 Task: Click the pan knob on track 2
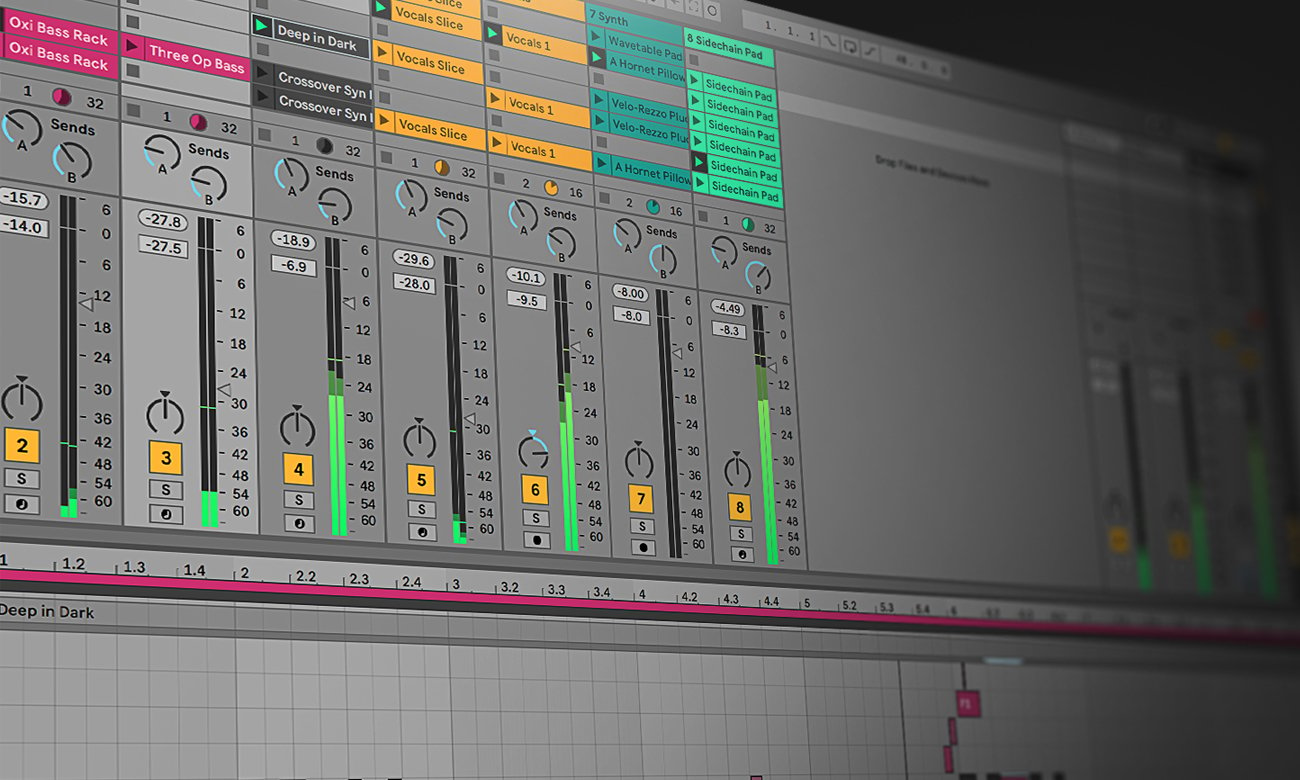[x=21, y=400]
